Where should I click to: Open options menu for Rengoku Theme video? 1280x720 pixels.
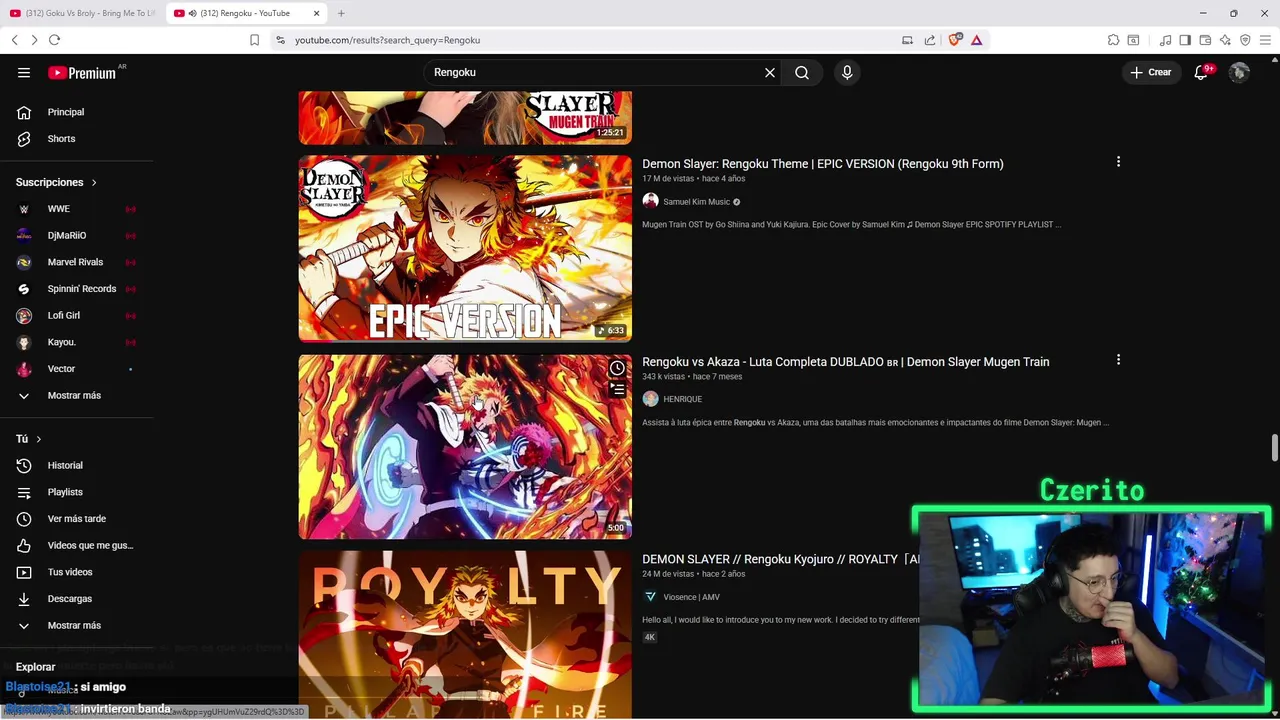(x=1118, y=162)
